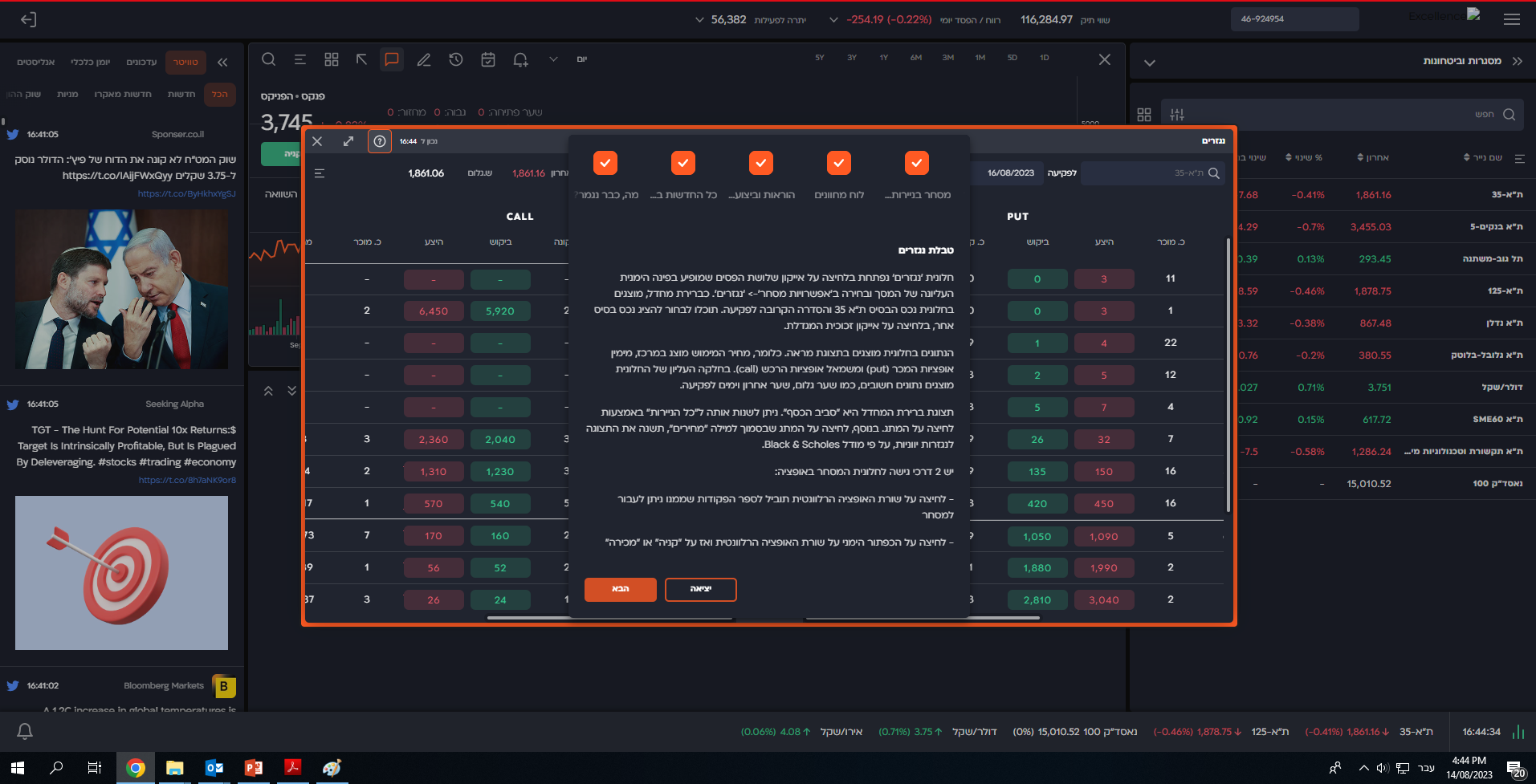Expand the daily profit/loss dropdown arrow
This screenshot has width=1536, height=784.
tap(833, 20)
